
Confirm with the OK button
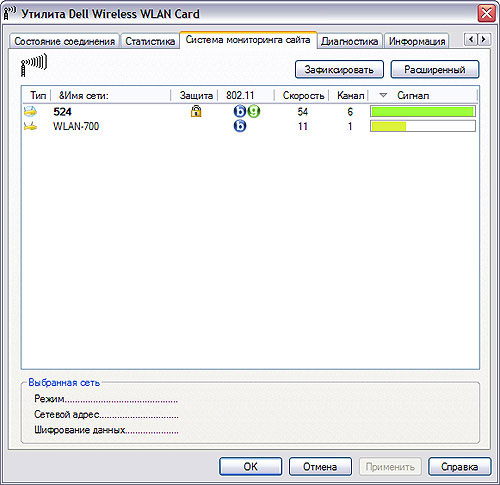pos(250,466)
